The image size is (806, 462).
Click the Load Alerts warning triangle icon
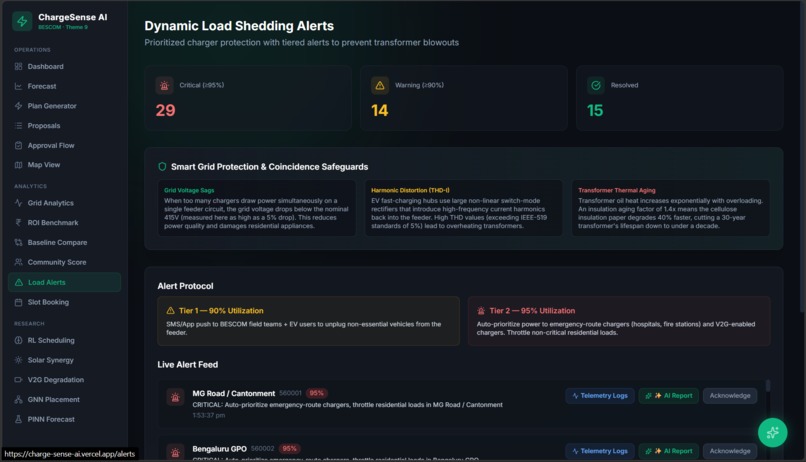[x=19, y=282]
